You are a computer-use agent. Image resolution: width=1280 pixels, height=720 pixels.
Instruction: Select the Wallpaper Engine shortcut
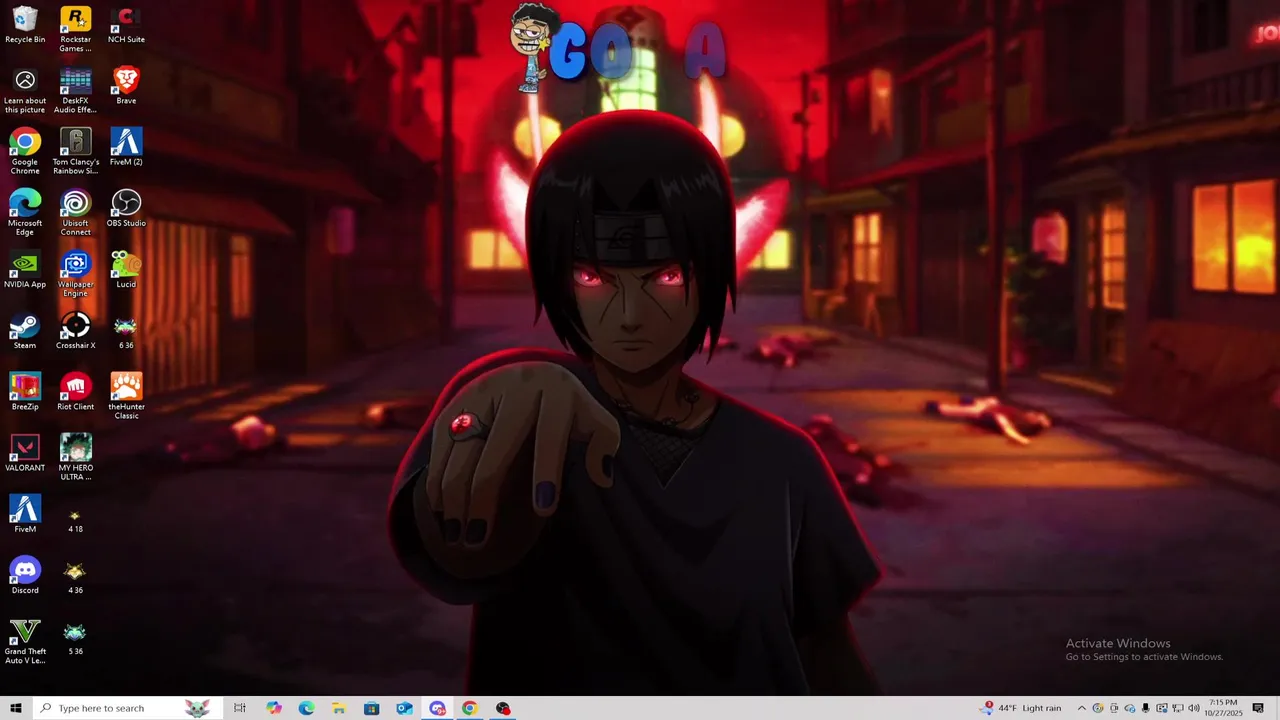pos(75,274)
